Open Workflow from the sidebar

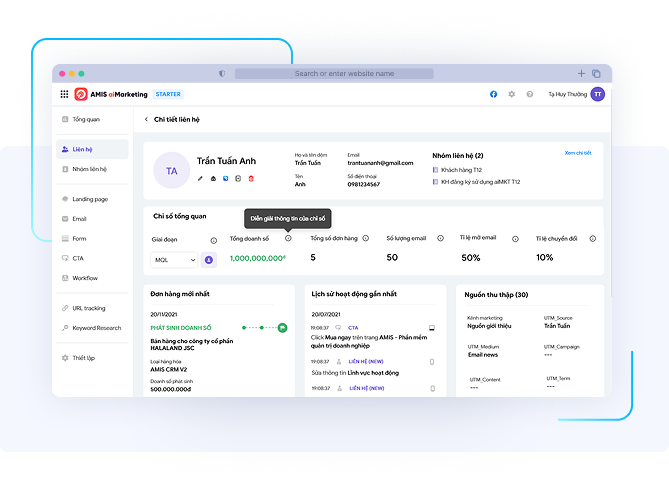85,278
